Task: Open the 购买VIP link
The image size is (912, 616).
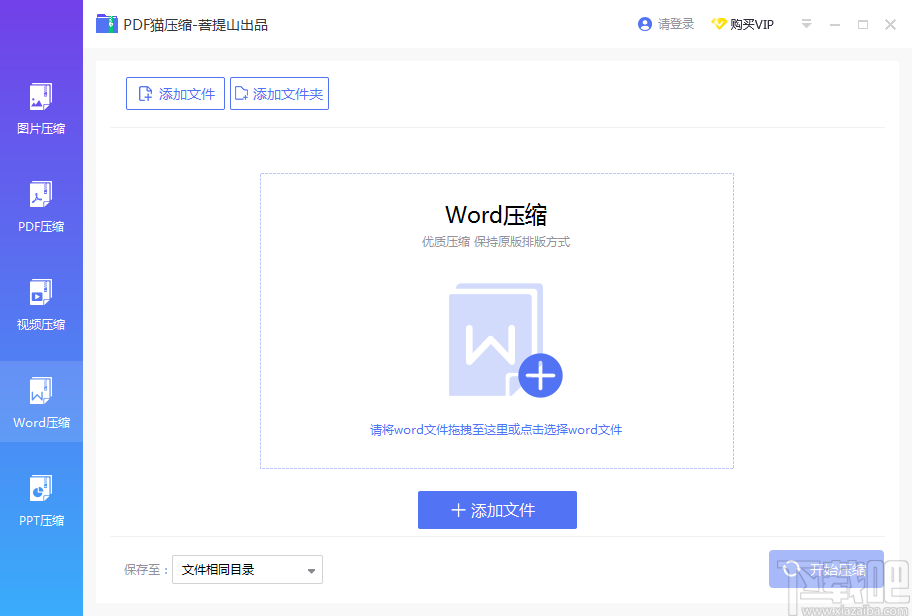Action: coord(750,23)
